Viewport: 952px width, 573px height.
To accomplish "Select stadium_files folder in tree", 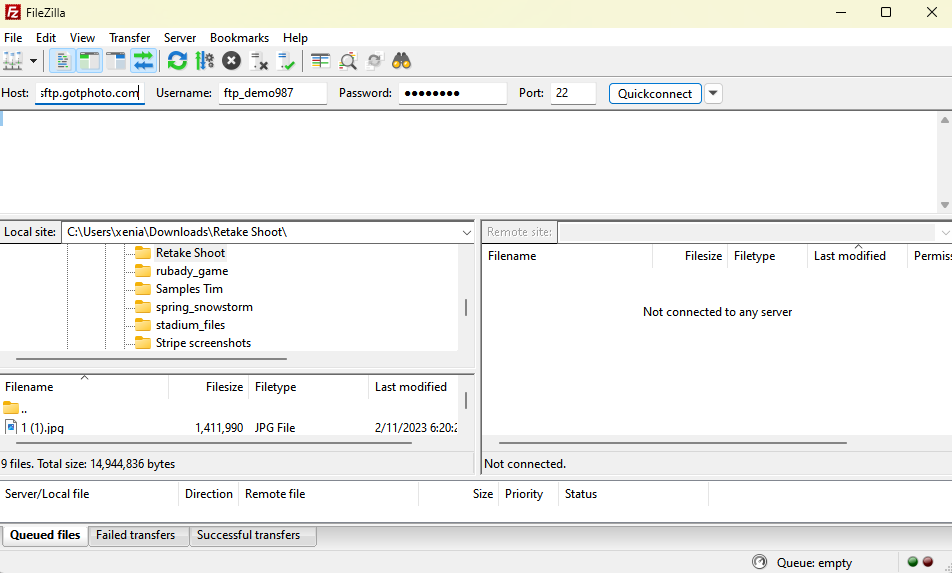I will tap(190, 325).
